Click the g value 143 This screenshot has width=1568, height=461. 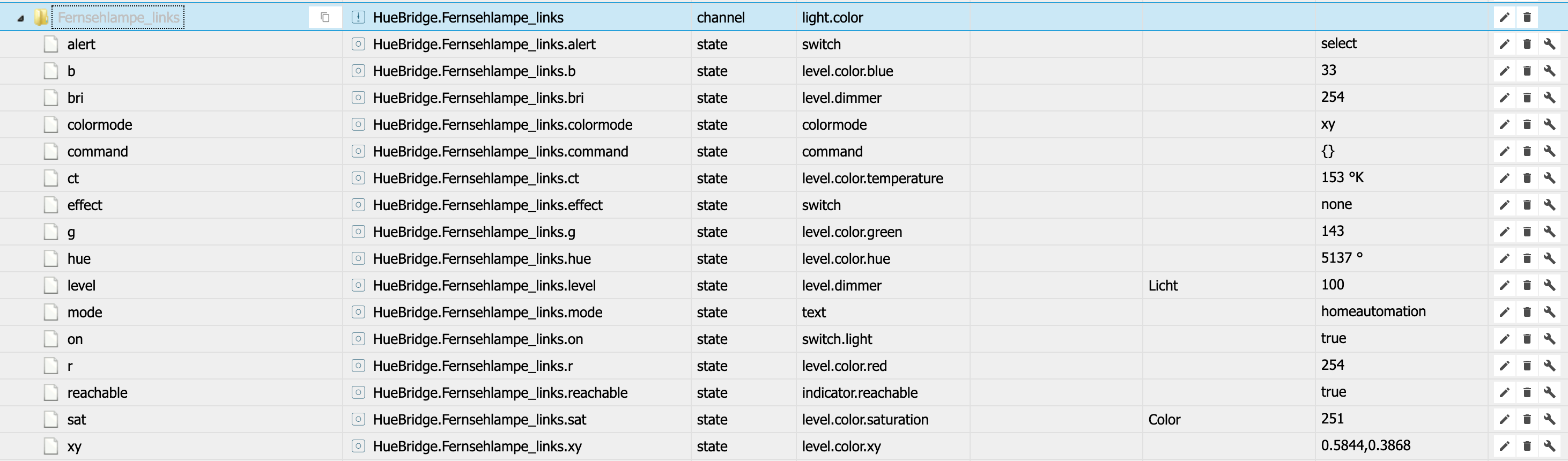pyautogui.click(x=1333, y=230)
